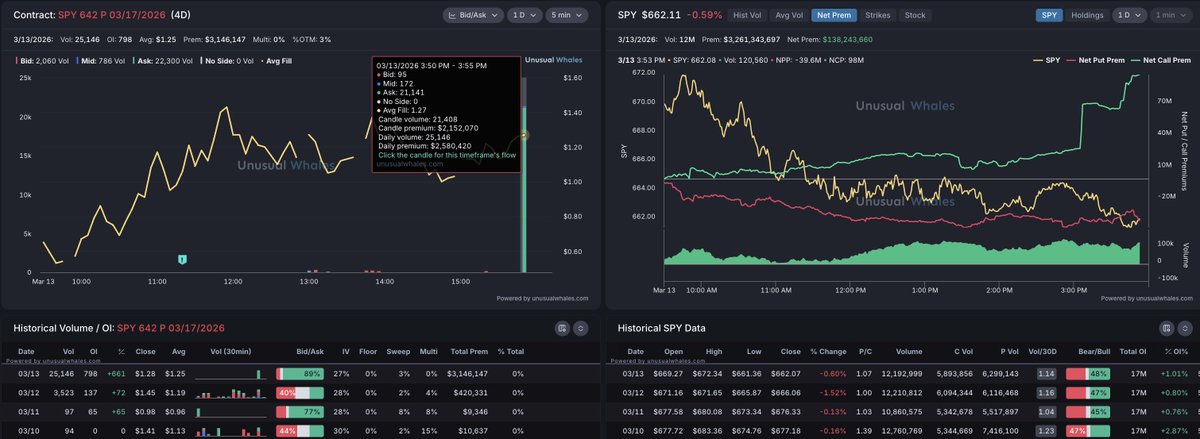The height and width of the screenshot is (439, 1200).
Task: Switch to the Holdings view
Action: point(1087,15)
